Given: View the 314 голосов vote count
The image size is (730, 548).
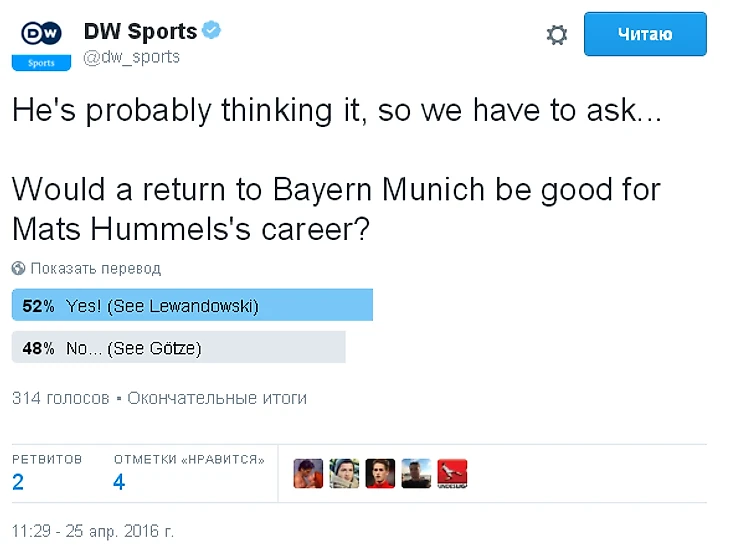Looking at the screenshot, I should click(61, 398).
